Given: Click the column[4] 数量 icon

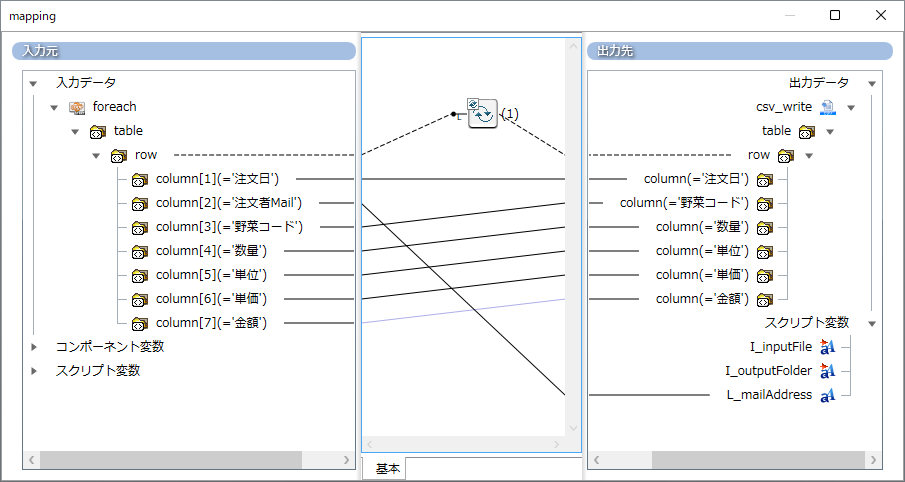Looking at the screenshot, I should pyautogui.click(x=140, y=252).
